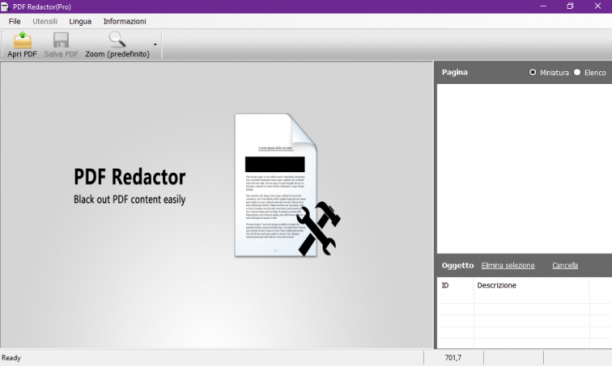This screenshot has width=612, height=366.
Task: Click the Apri PDF folder icon
Action: pyautogui.click(x=22, y=40)
